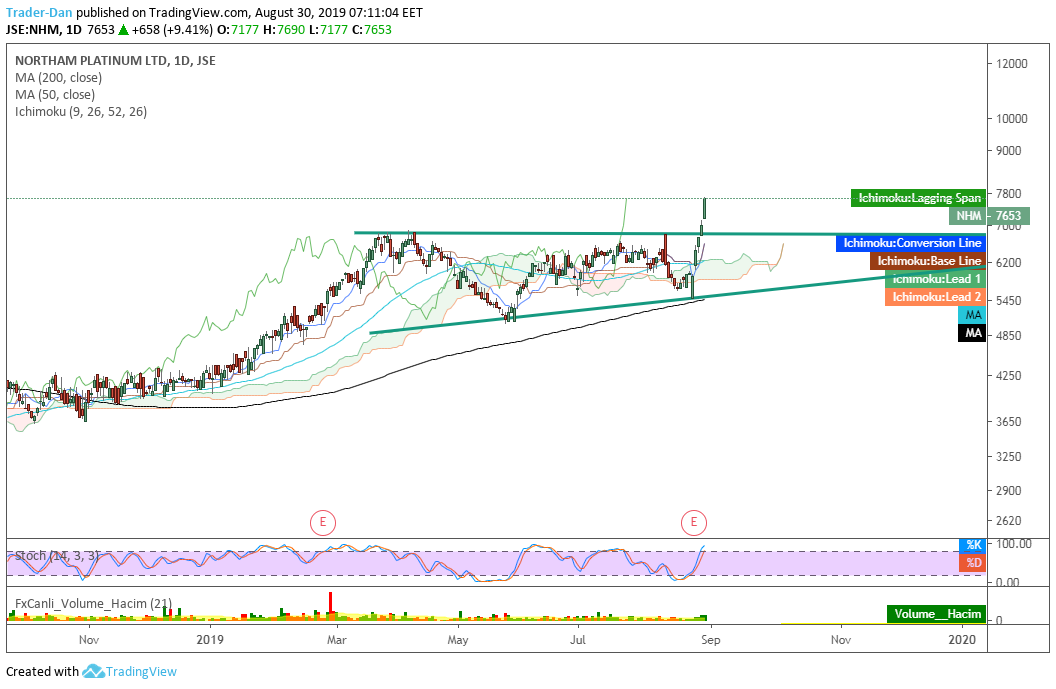
Task: Select the Ichimoku:Base Line label
Action: pos(927,261)
